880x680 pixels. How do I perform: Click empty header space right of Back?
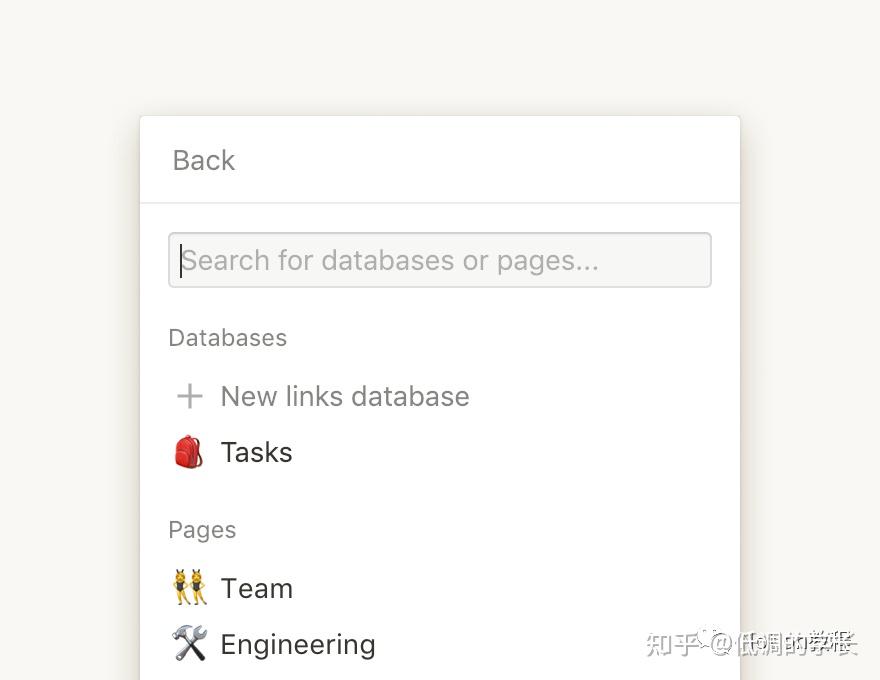pos(500,160)
